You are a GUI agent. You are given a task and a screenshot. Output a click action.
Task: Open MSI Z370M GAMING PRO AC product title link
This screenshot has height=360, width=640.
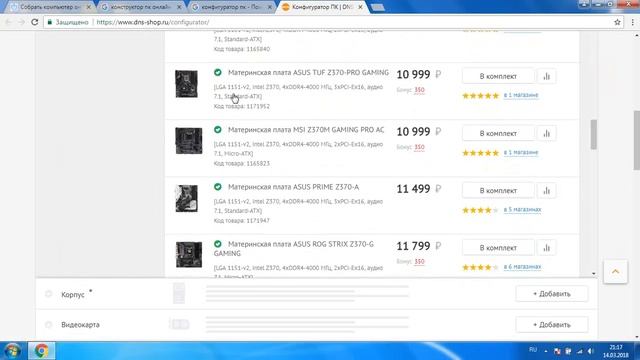[x=306, y=130]
